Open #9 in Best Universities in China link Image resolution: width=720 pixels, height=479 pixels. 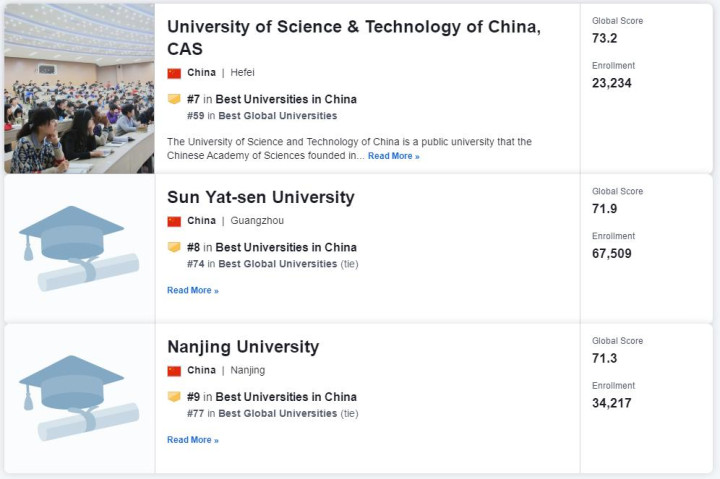point(272,397)
